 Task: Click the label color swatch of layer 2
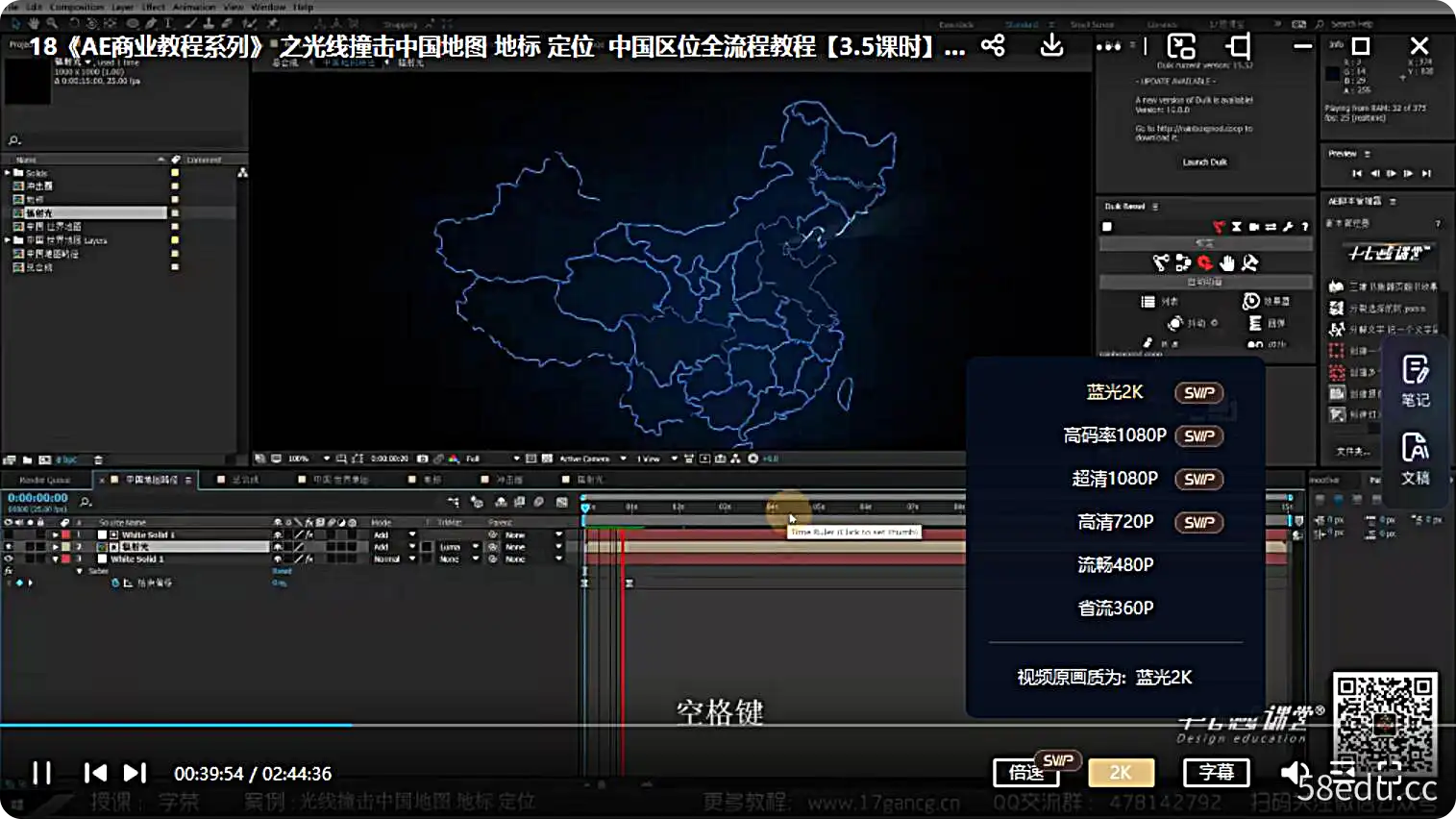pos(65,546)
